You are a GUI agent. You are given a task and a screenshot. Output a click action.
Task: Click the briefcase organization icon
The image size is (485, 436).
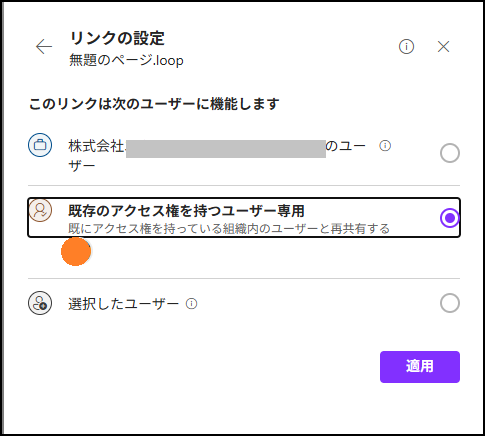click(40, 145)
